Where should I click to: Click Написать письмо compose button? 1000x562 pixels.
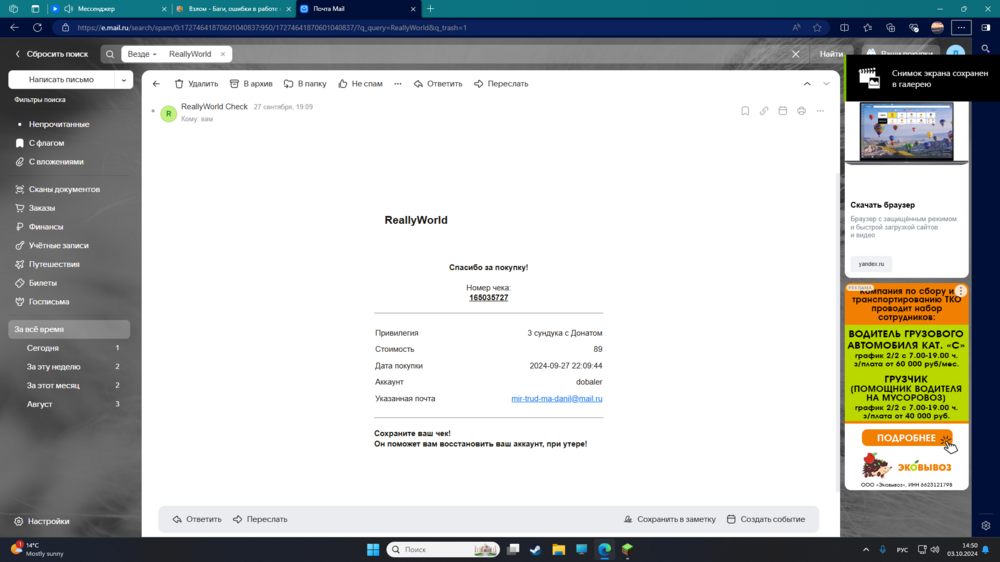61,80
